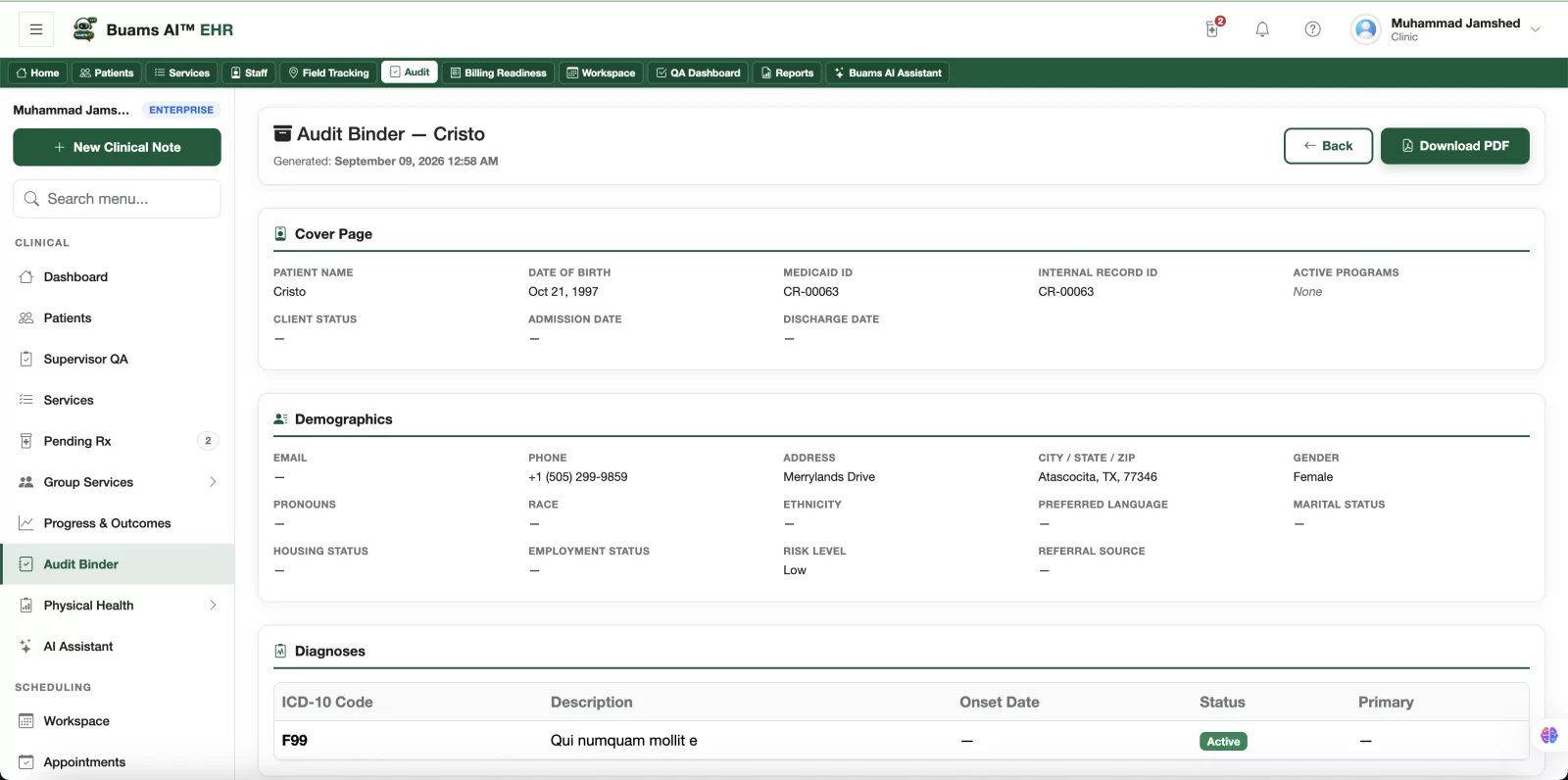Click the description 'Qui numquam mollit e'
The width and height of the screenshot is (1568, 780).
[624, 741]
